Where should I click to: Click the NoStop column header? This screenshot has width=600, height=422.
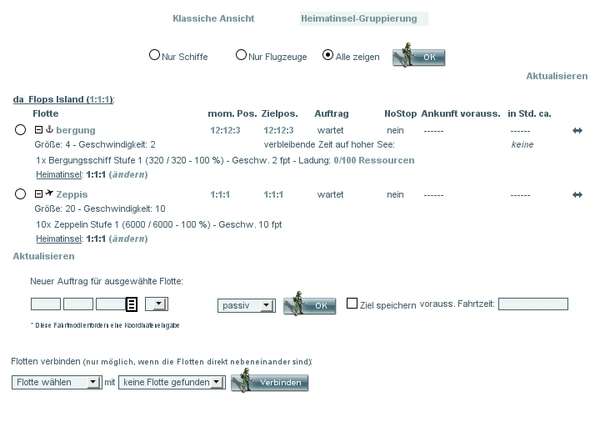(400, 114)
